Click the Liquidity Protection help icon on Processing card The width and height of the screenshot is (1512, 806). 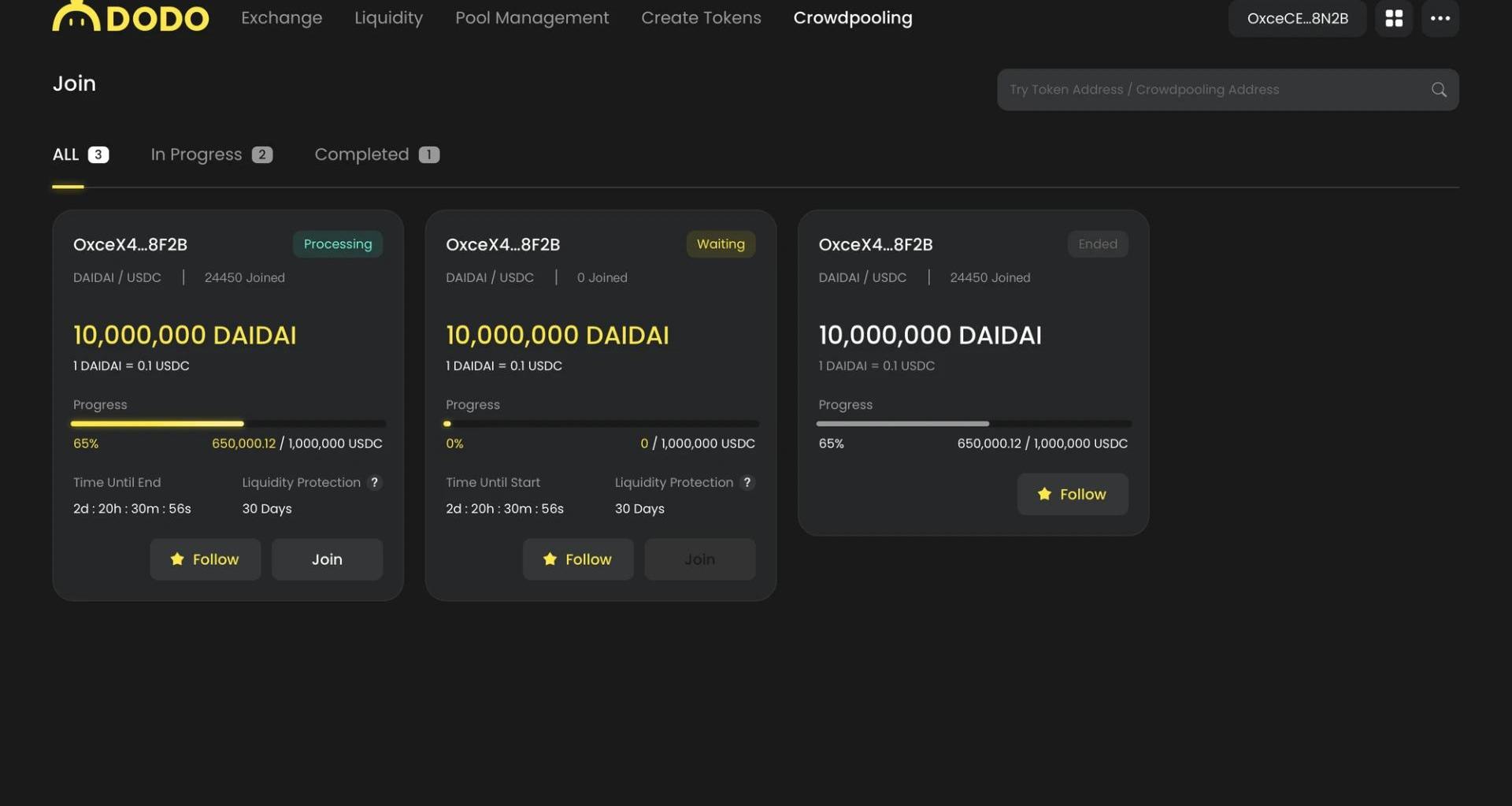[375, 482]
